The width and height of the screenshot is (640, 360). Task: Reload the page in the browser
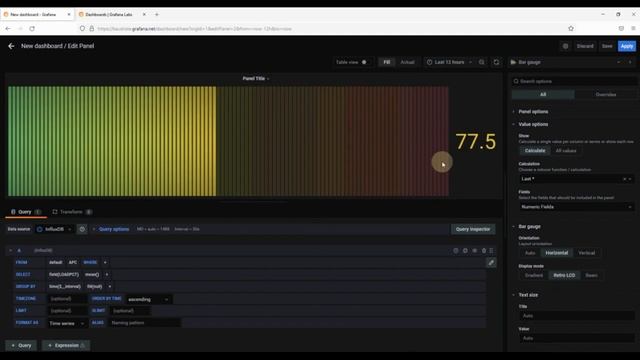[32, 29]
